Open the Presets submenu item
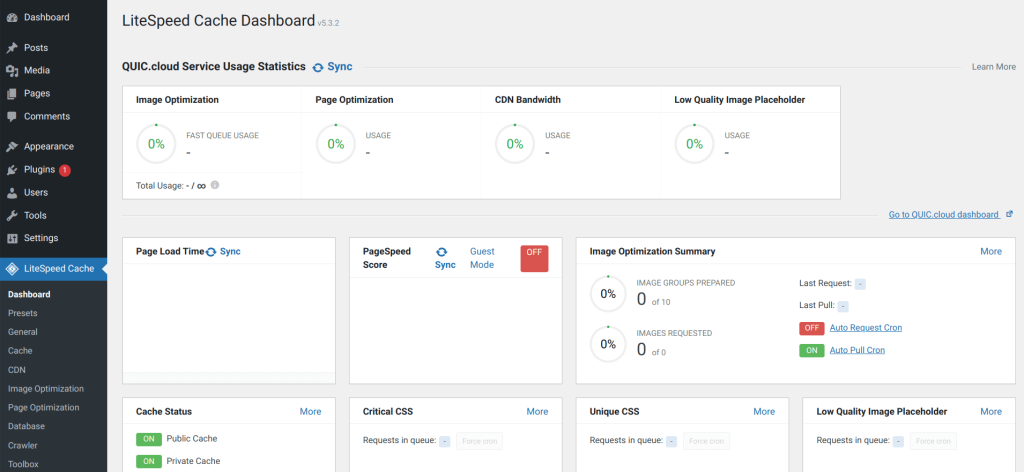Screen dimensions: 1024x472 (22, 313)
